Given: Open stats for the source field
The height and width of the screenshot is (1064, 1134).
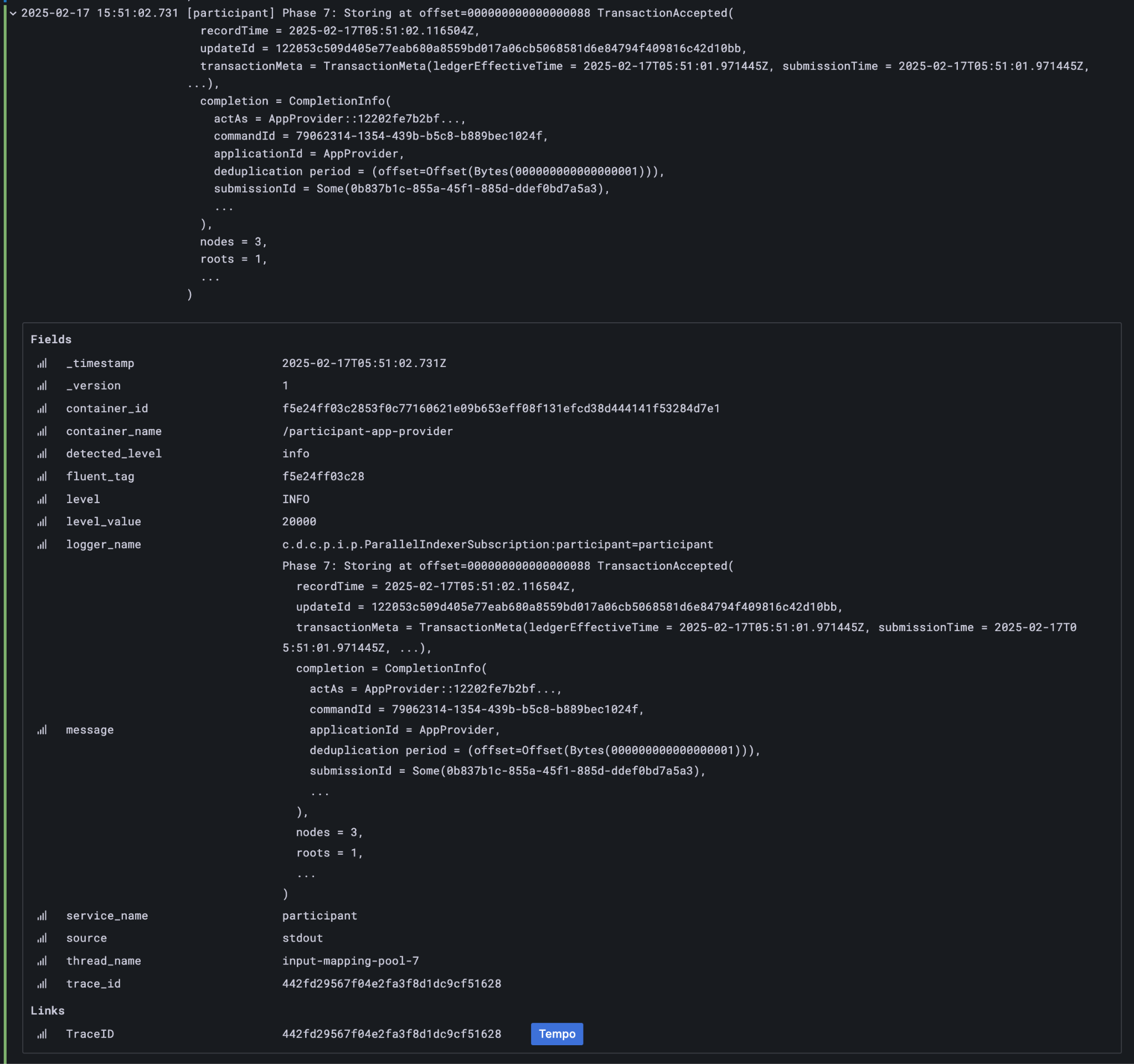Looking at the screenshot, I should point(42,938).
